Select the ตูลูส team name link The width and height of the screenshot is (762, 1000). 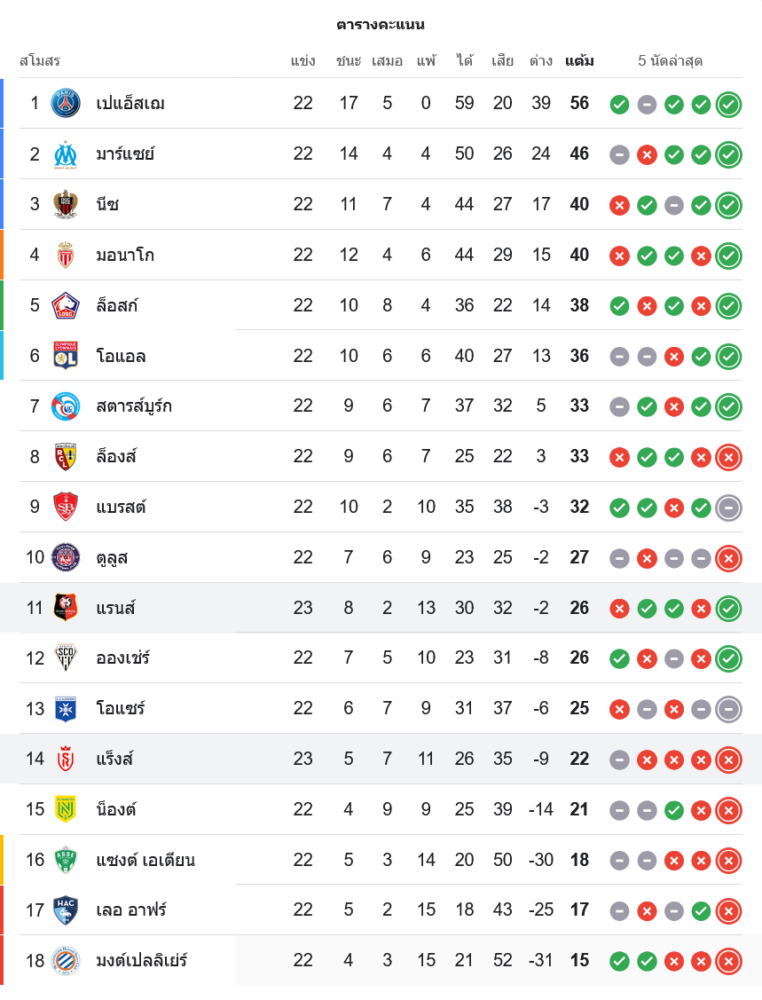pos(112,557)
